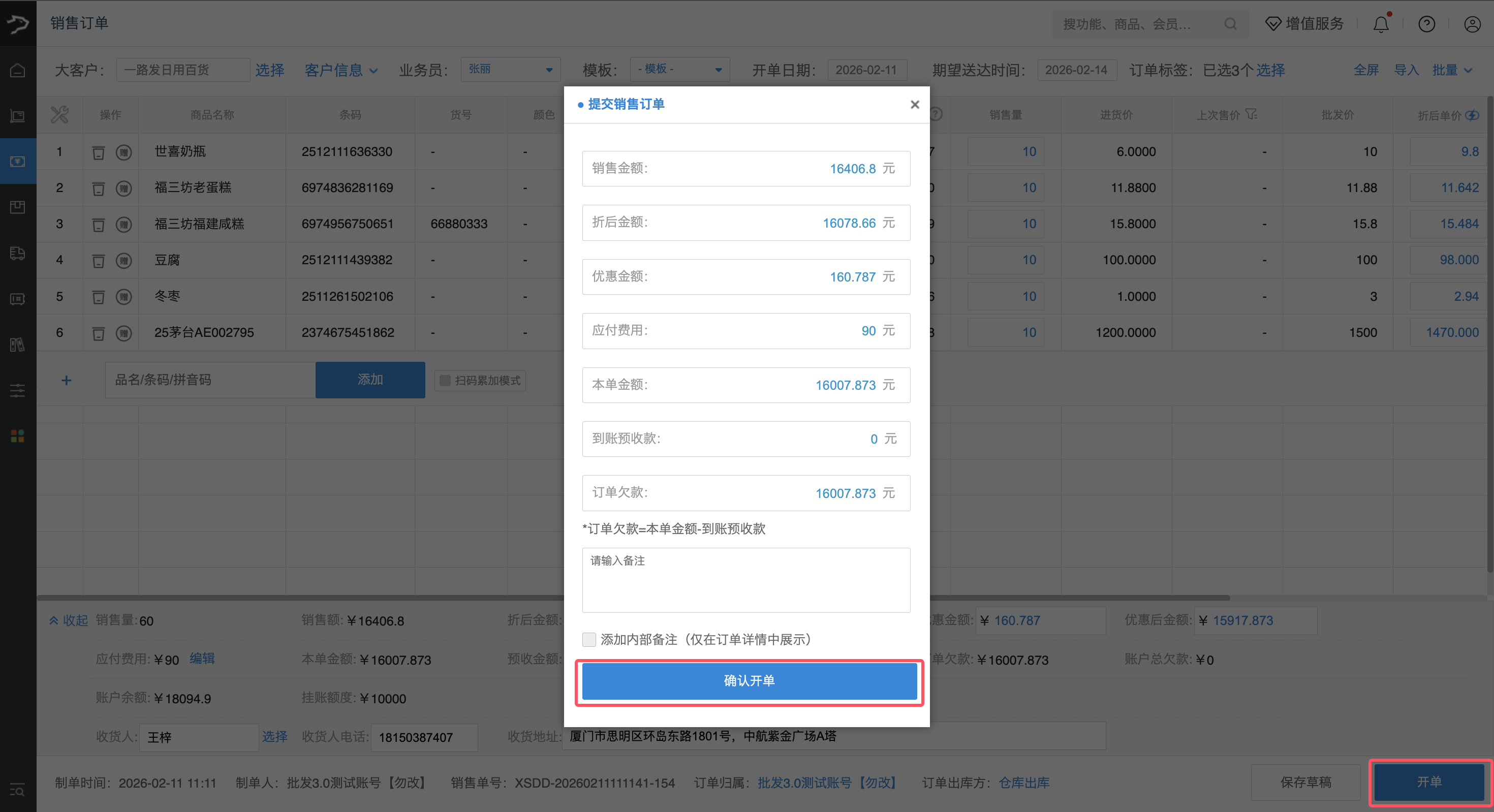The image size is (1494, 812).
Task: Delete 世喜奶瓶 using its trash icon
Action: (x=98, y=151)
